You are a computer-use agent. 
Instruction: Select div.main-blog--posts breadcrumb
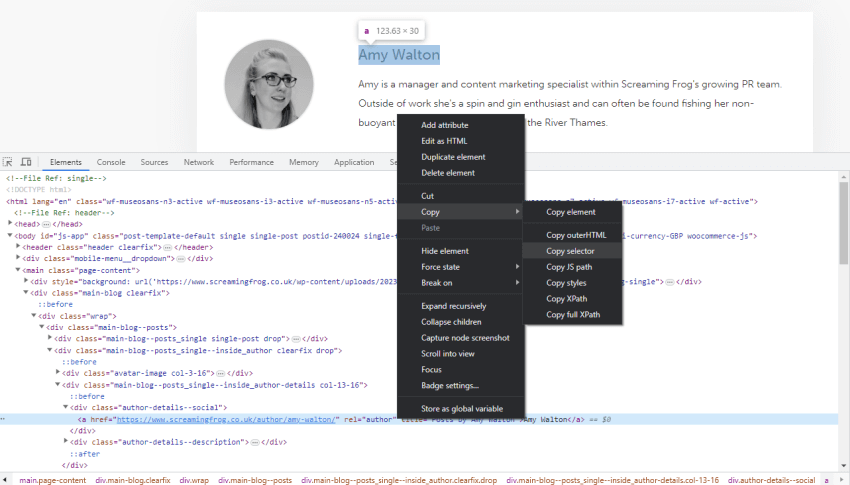pyautogui.click(x=255, y=480)
